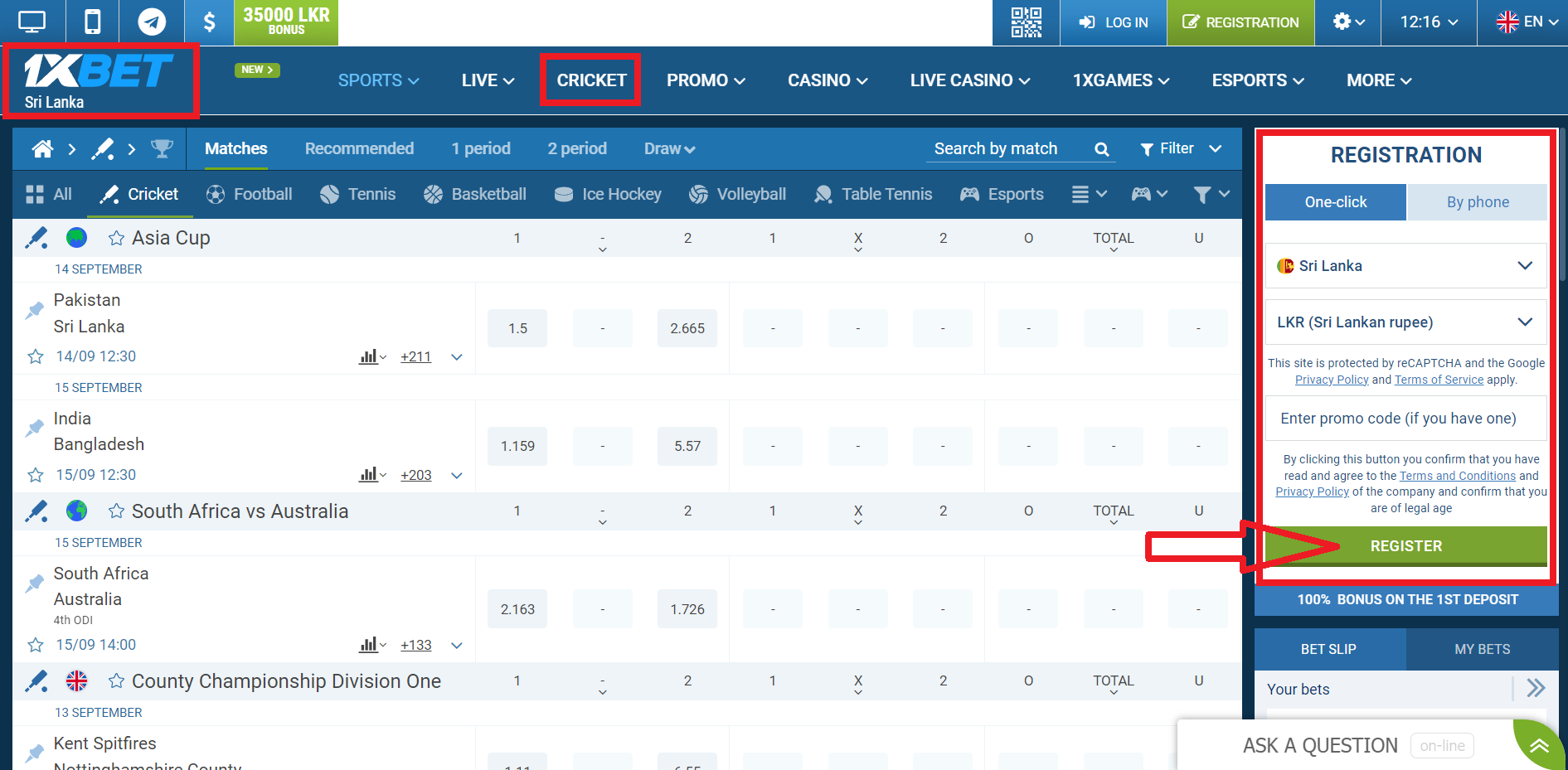Open the settings gear dropdown
This screenshot has height=770, width=1568.
click(1348, 22)
